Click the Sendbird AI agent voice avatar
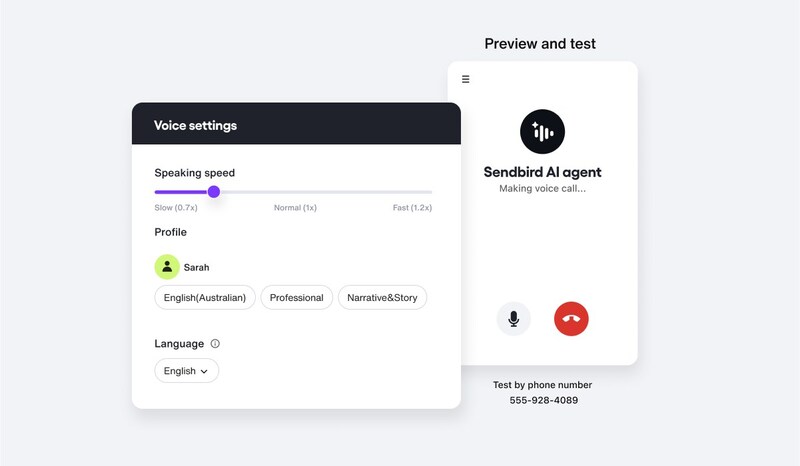The width and height of the screenshot is (800, 466). coord(542,132)
